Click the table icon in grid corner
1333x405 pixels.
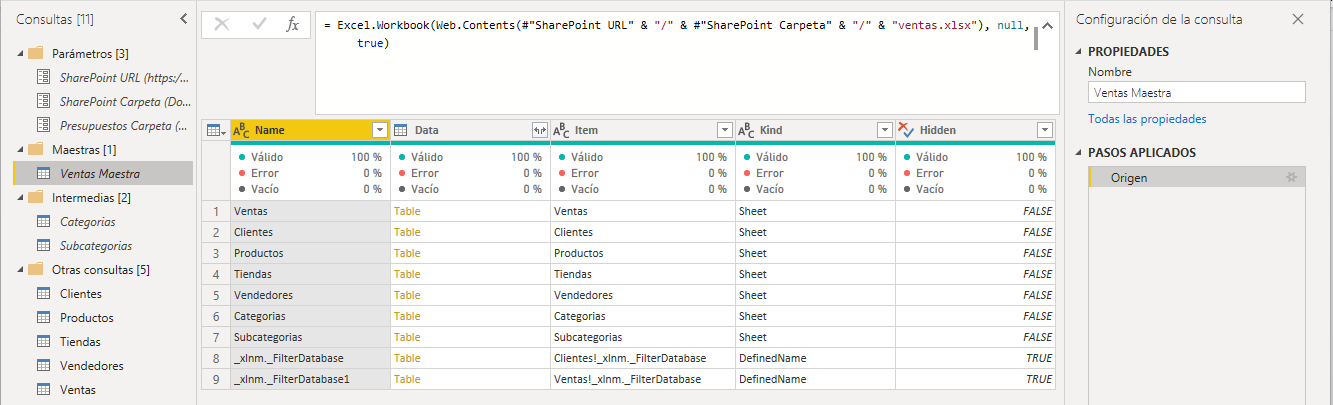(215, 130)
